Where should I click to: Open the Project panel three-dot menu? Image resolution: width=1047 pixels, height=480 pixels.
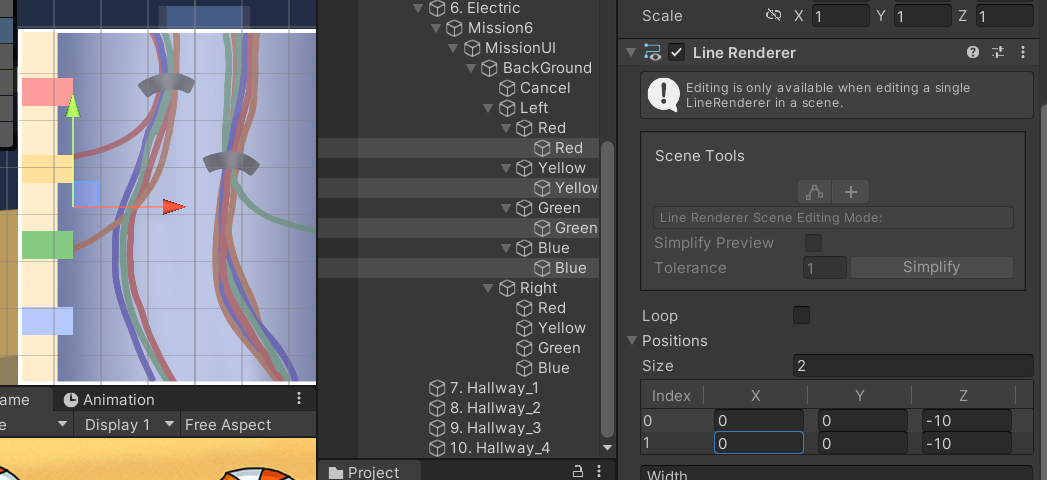point(599,471)
